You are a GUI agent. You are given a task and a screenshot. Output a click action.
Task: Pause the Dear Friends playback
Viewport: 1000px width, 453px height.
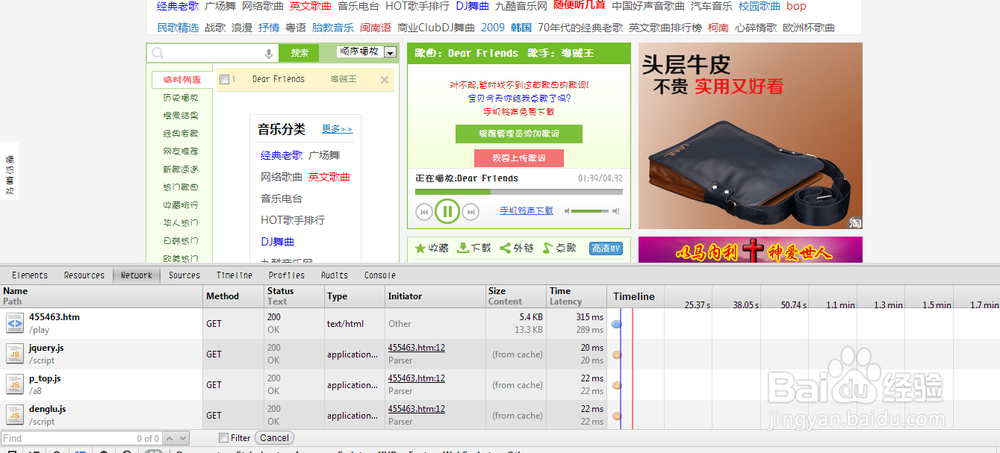pos(448,211)
